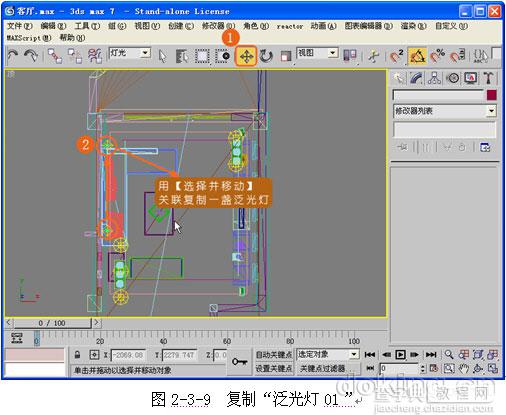Image resolution: width=506 pixels, height=415 pixels.
Task: Toggle the highlighted Angle Snap icon
Action: (x=417, y=56)
